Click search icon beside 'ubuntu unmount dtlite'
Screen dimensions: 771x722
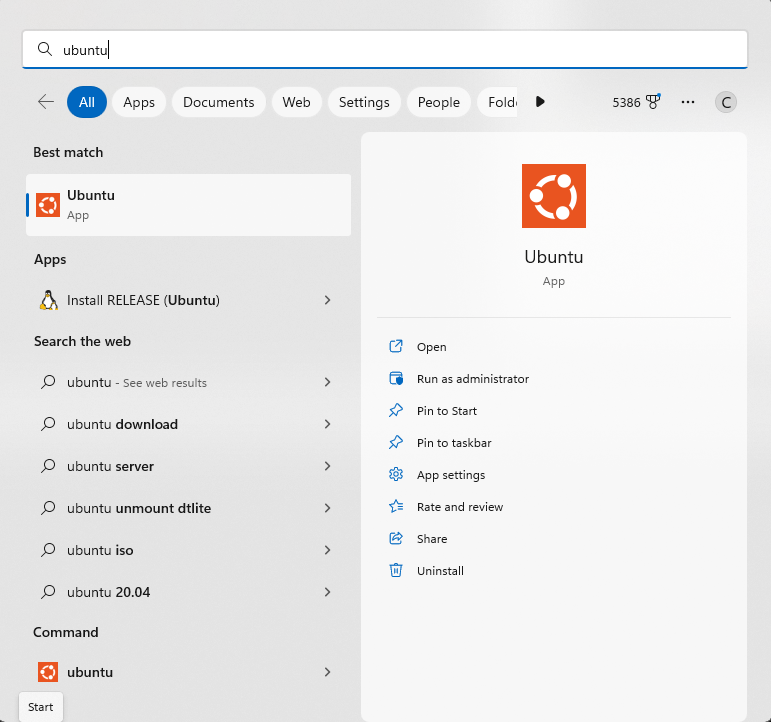point(48,508)
